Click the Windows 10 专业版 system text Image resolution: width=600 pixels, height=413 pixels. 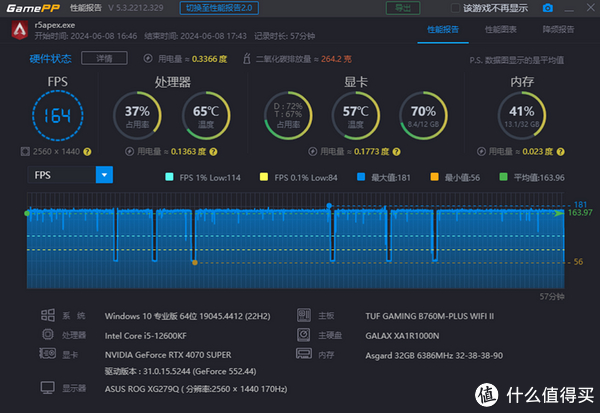[x=188, y=316]
